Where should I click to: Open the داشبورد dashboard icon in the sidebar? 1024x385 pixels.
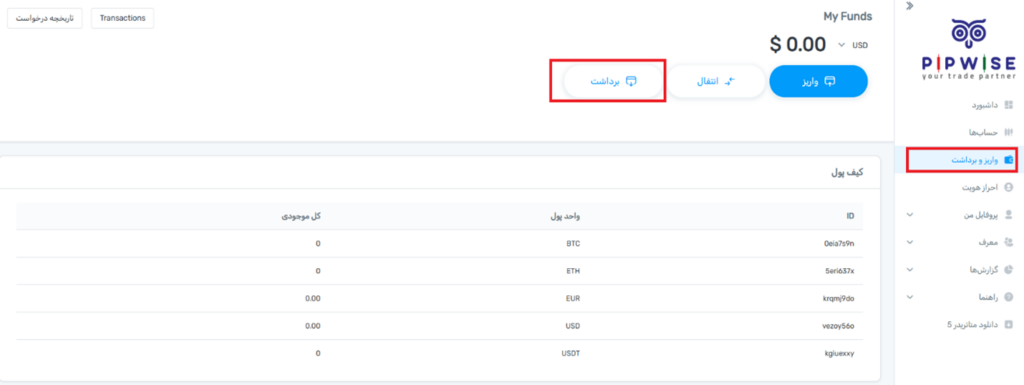(x=1009, y=105)
